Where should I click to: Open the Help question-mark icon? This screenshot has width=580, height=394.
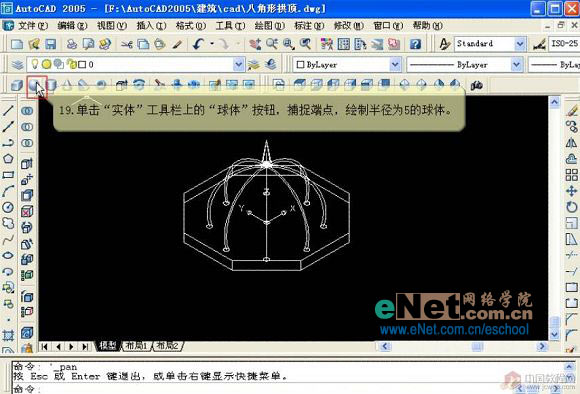click(415, 44)
